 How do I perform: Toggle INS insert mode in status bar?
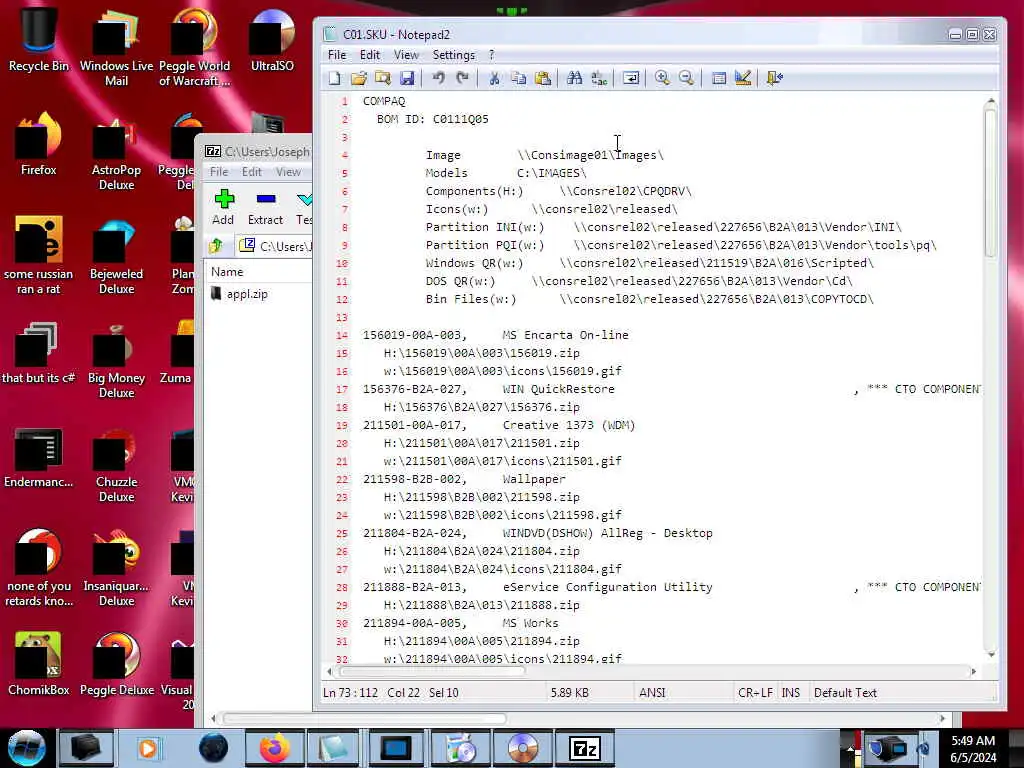[791, 692]
